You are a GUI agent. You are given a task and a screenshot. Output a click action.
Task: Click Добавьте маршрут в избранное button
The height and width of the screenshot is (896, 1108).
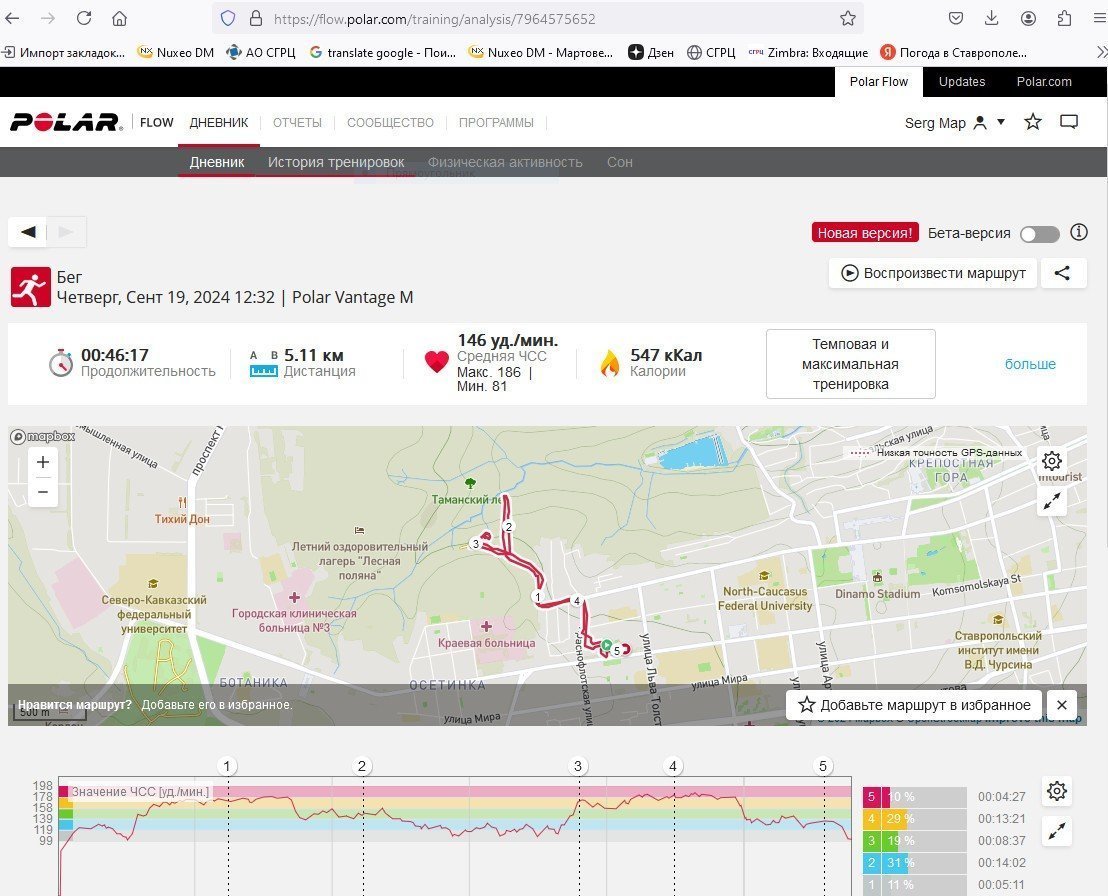pyautogui.click(x=914, y=705)
